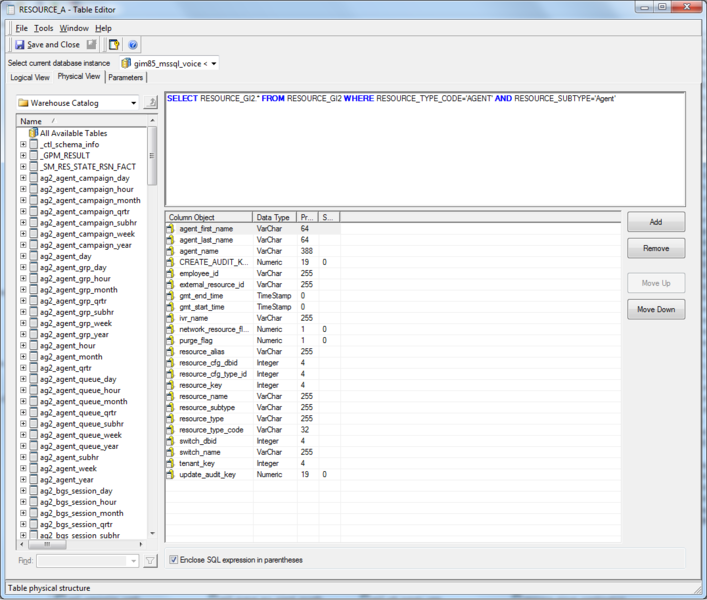Open the Find combo box dropdown
707x600 pixels.
[133, 561]
